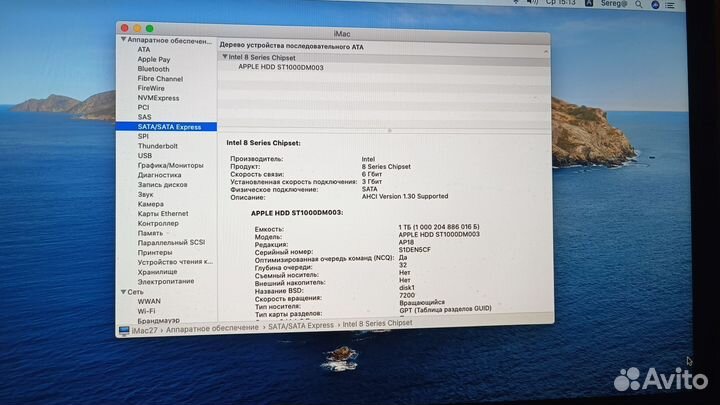Screen dimensions: 720x405
Task: Click the Sereg@ user menu
Action: tap(613, 3)
